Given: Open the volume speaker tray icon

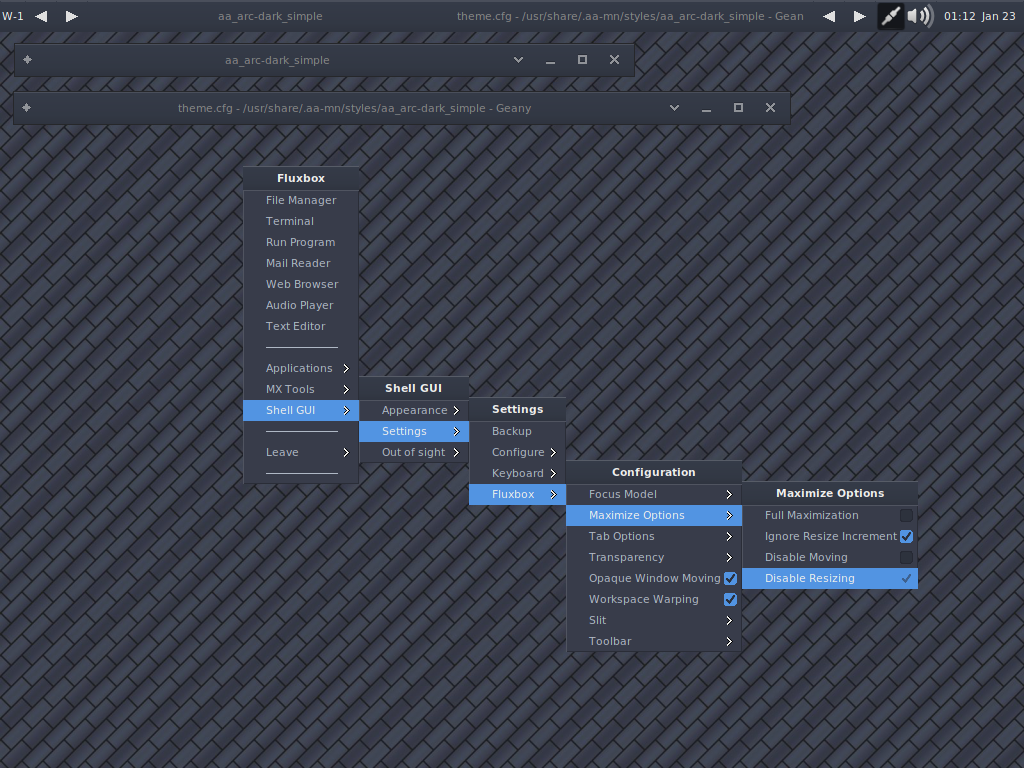Looking at the screenshot, I should click(x=920, y=16).
